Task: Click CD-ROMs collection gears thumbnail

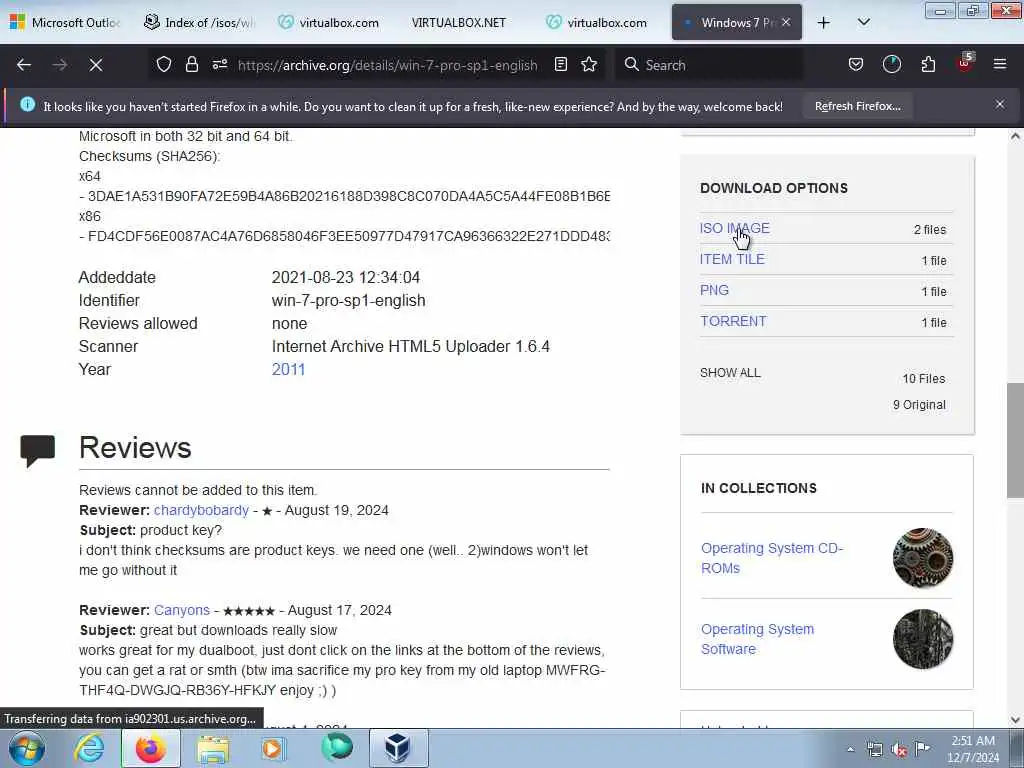Action: click(922, 558)
